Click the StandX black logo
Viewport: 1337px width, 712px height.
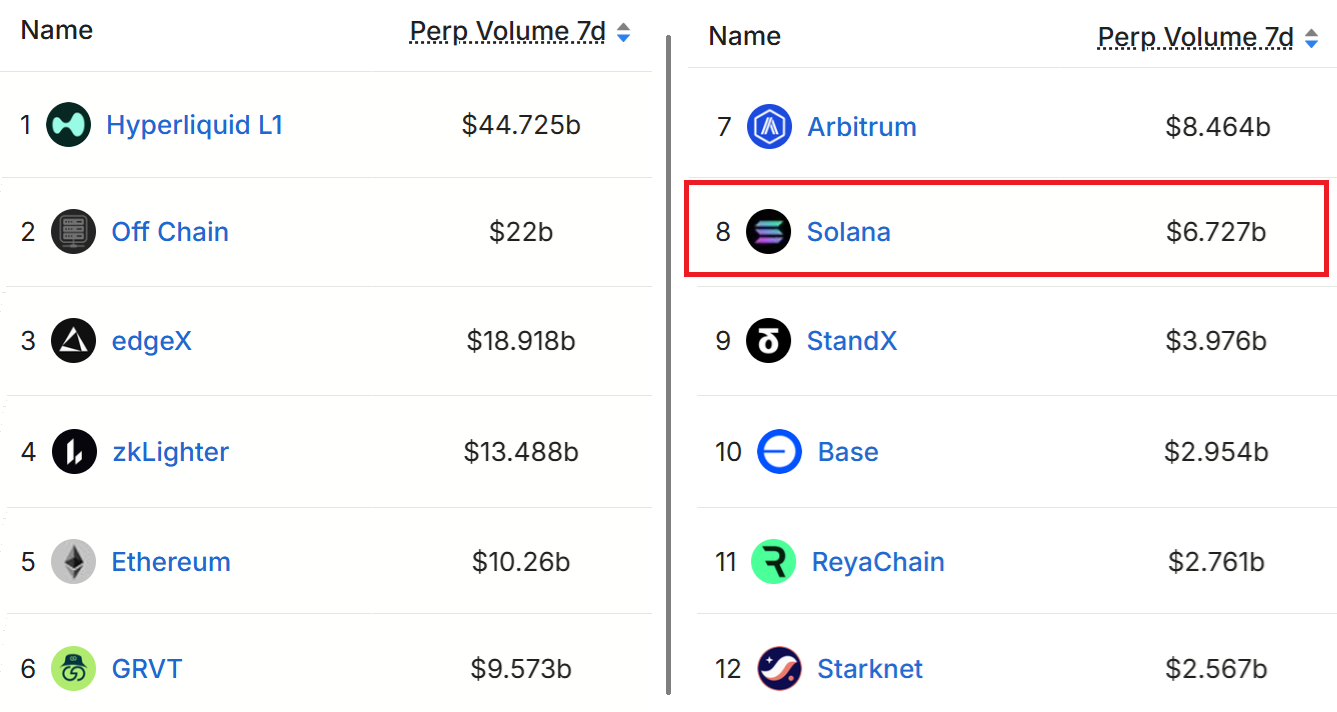point(768,340)
